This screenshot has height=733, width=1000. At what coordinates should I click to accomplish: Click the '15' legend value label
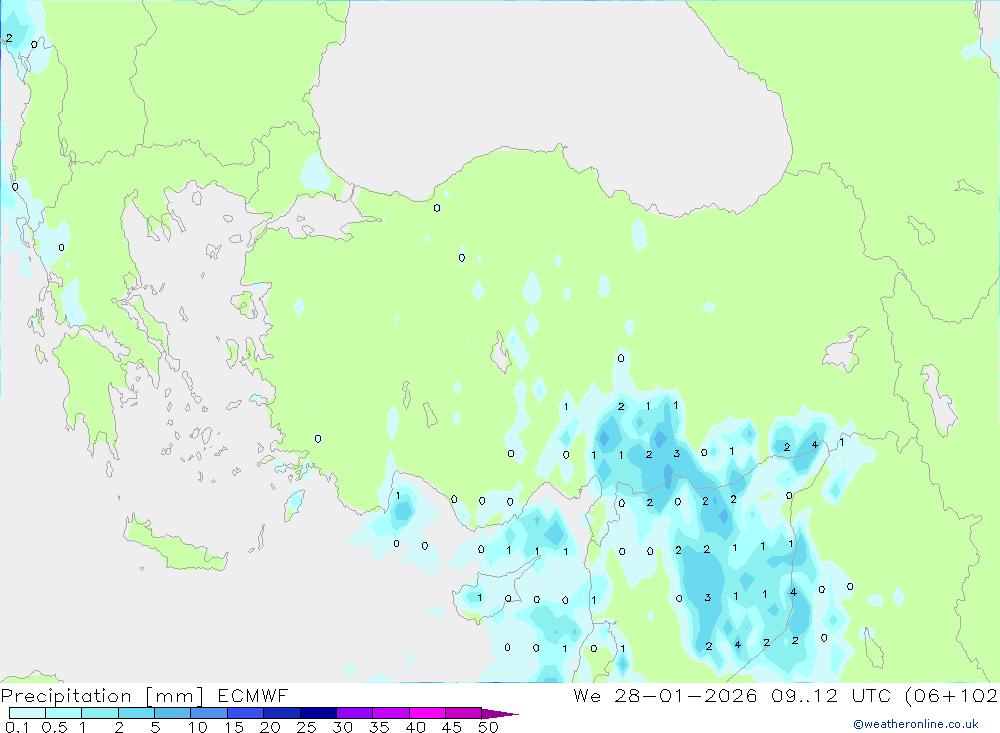click(x=234, y=727)
